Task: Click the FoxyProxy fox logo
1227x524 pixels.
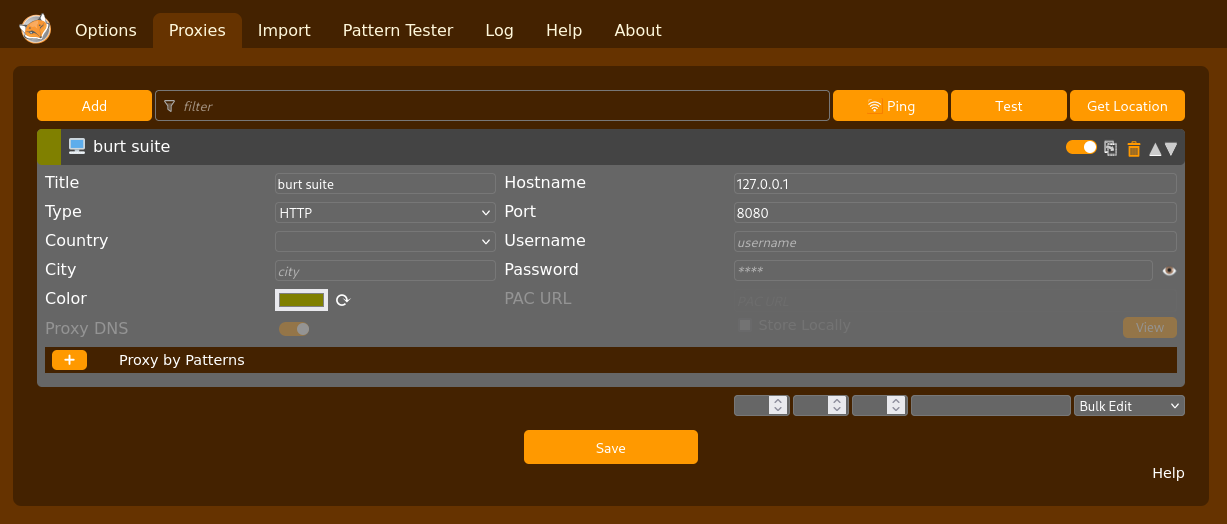Action: click(35, 29)
